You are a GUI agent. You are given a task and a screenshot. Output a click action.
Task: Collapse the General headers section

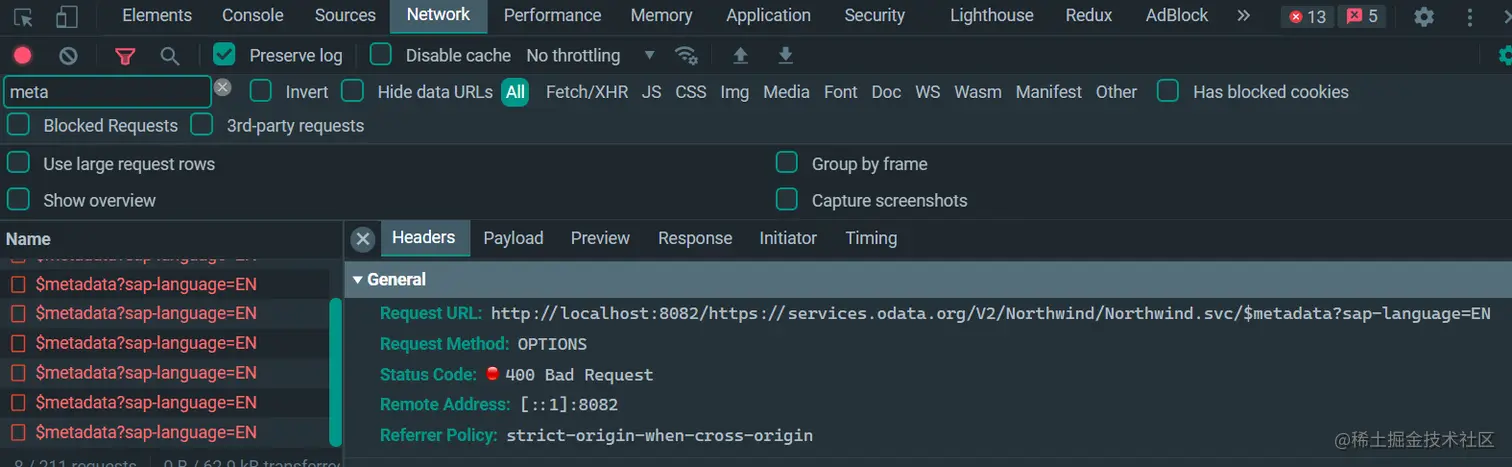(x=358, y=280)
